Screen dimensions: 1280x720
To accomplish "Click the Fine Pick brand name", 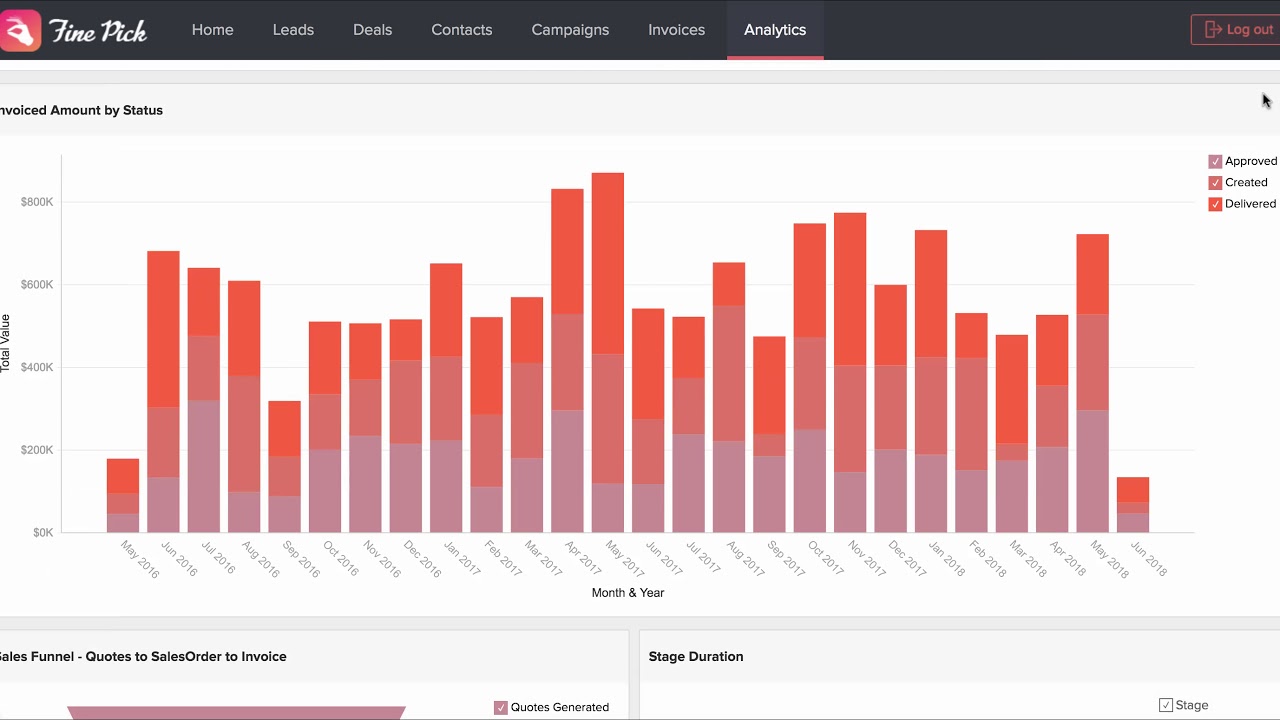I will [x=98, y=31].
